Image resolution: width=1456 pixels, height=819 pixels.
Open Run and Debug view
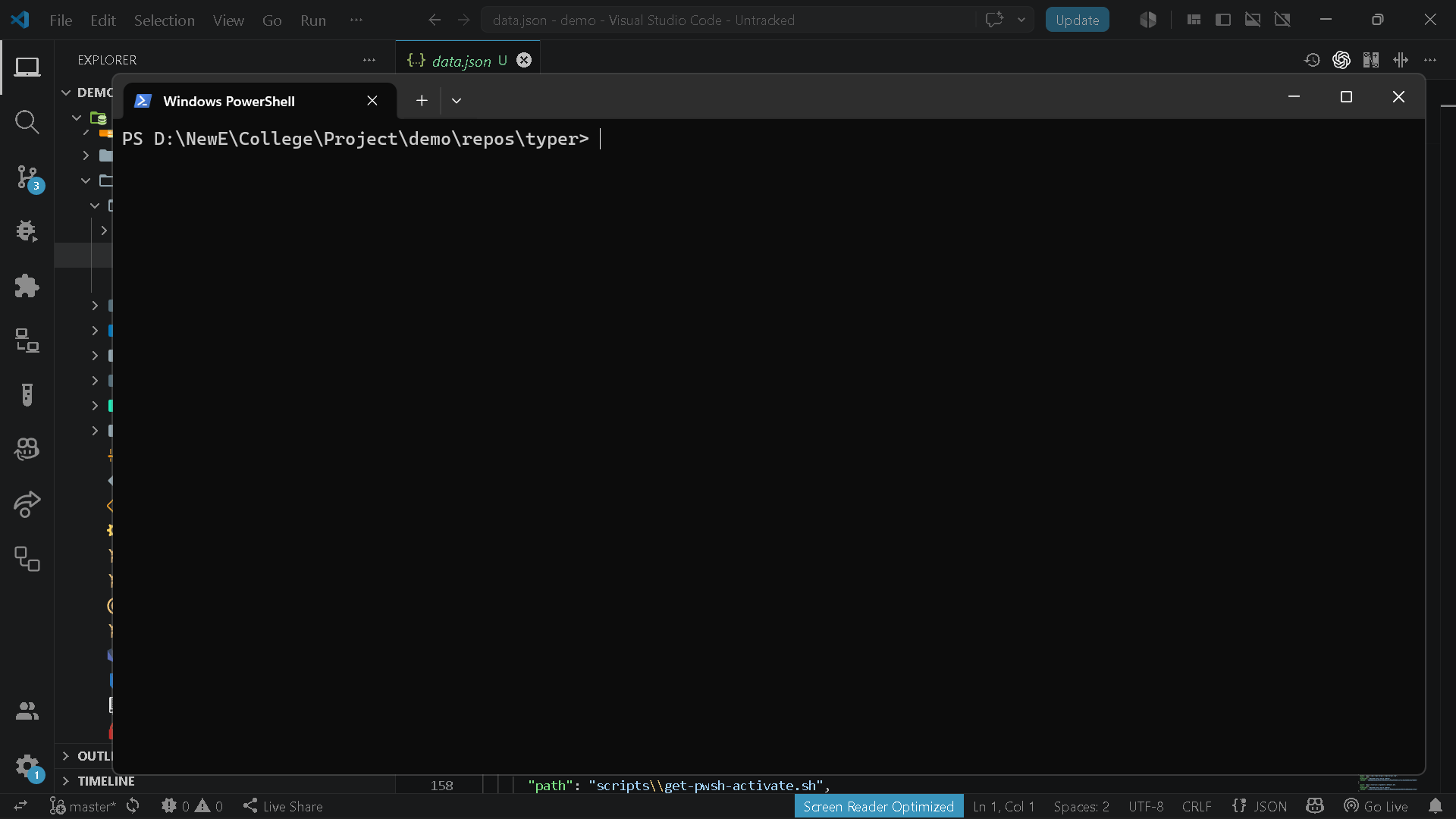(27, 231)
